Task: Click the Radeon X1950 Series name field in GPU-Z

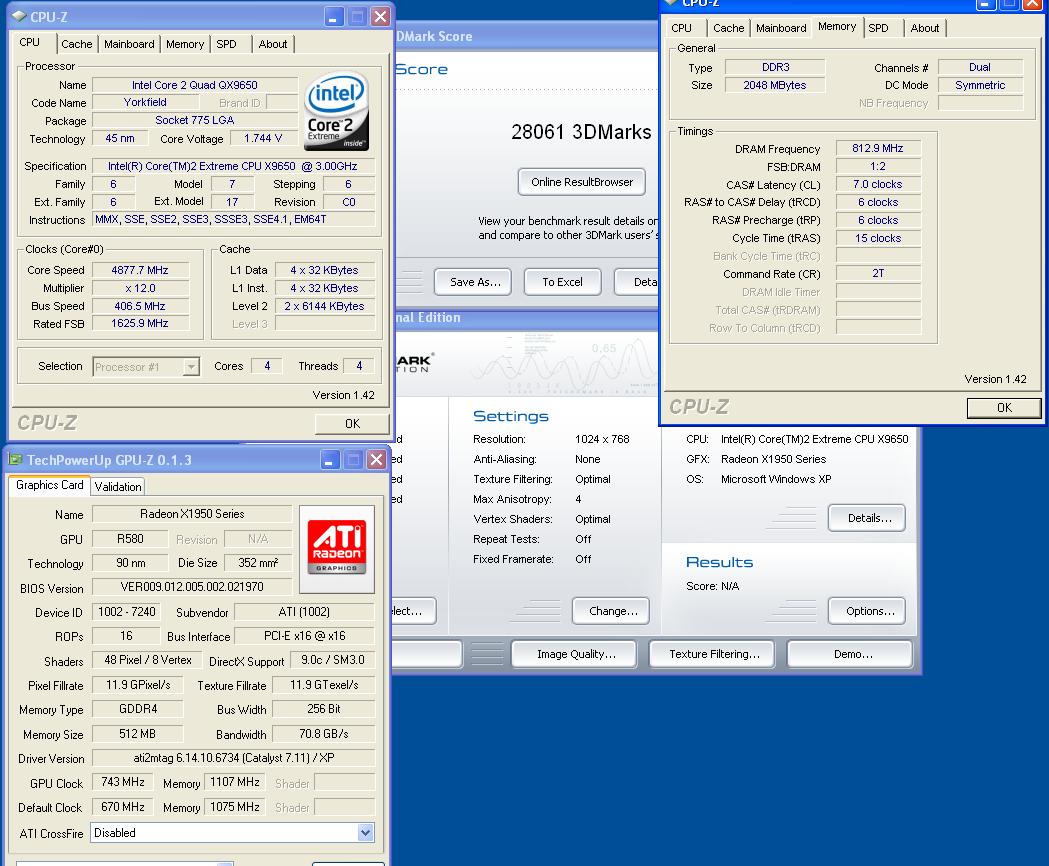Action: point(192,514)
